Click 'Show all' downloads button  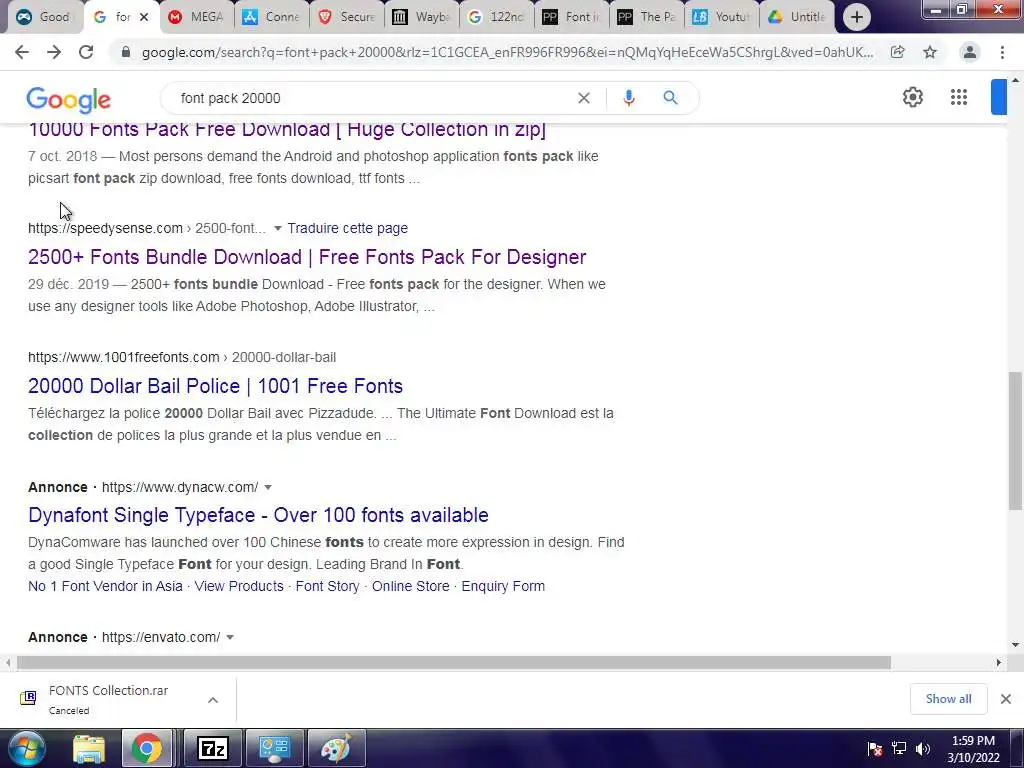948,699
